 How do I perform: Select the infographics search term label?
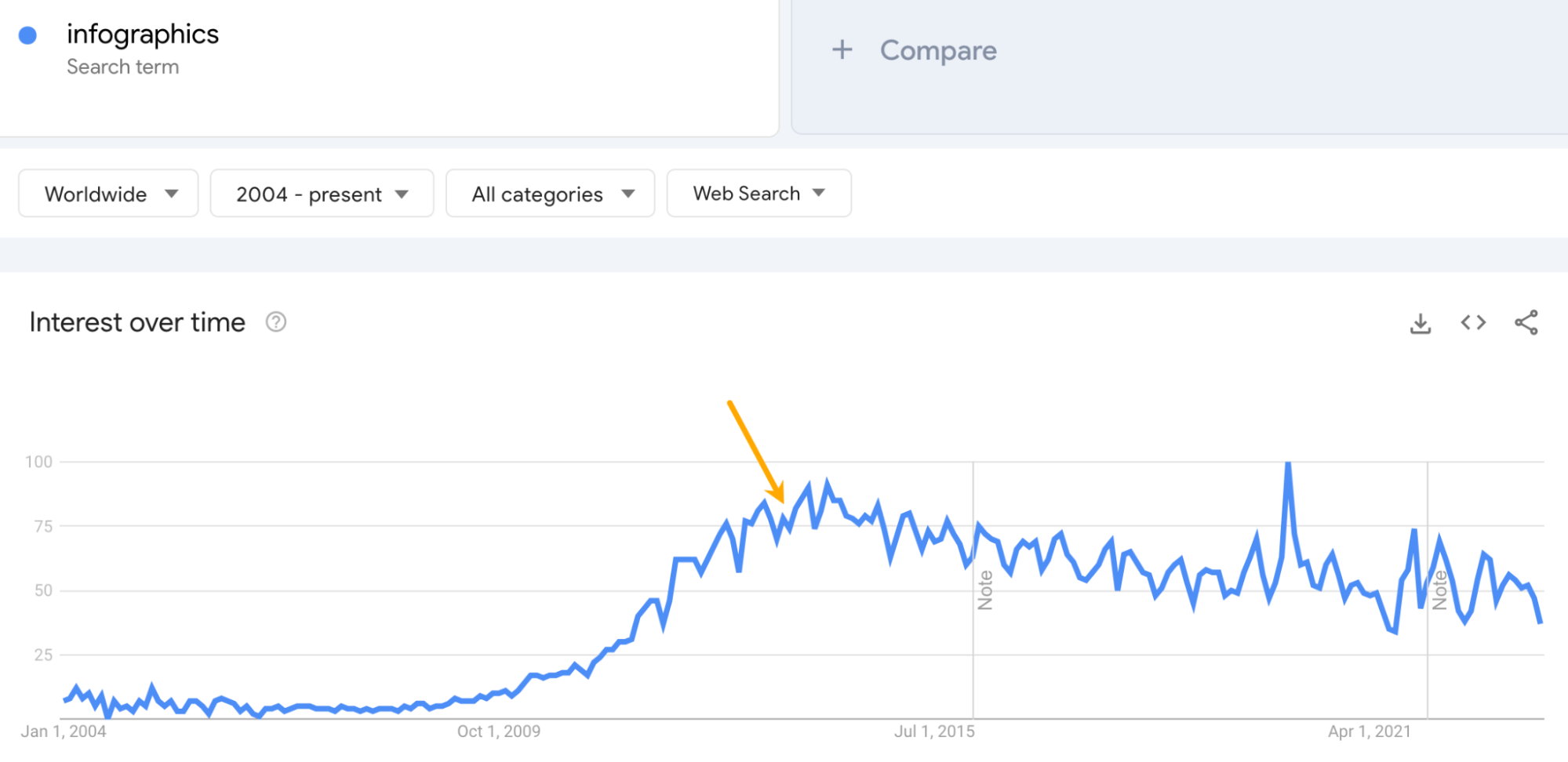coord(143,34)
